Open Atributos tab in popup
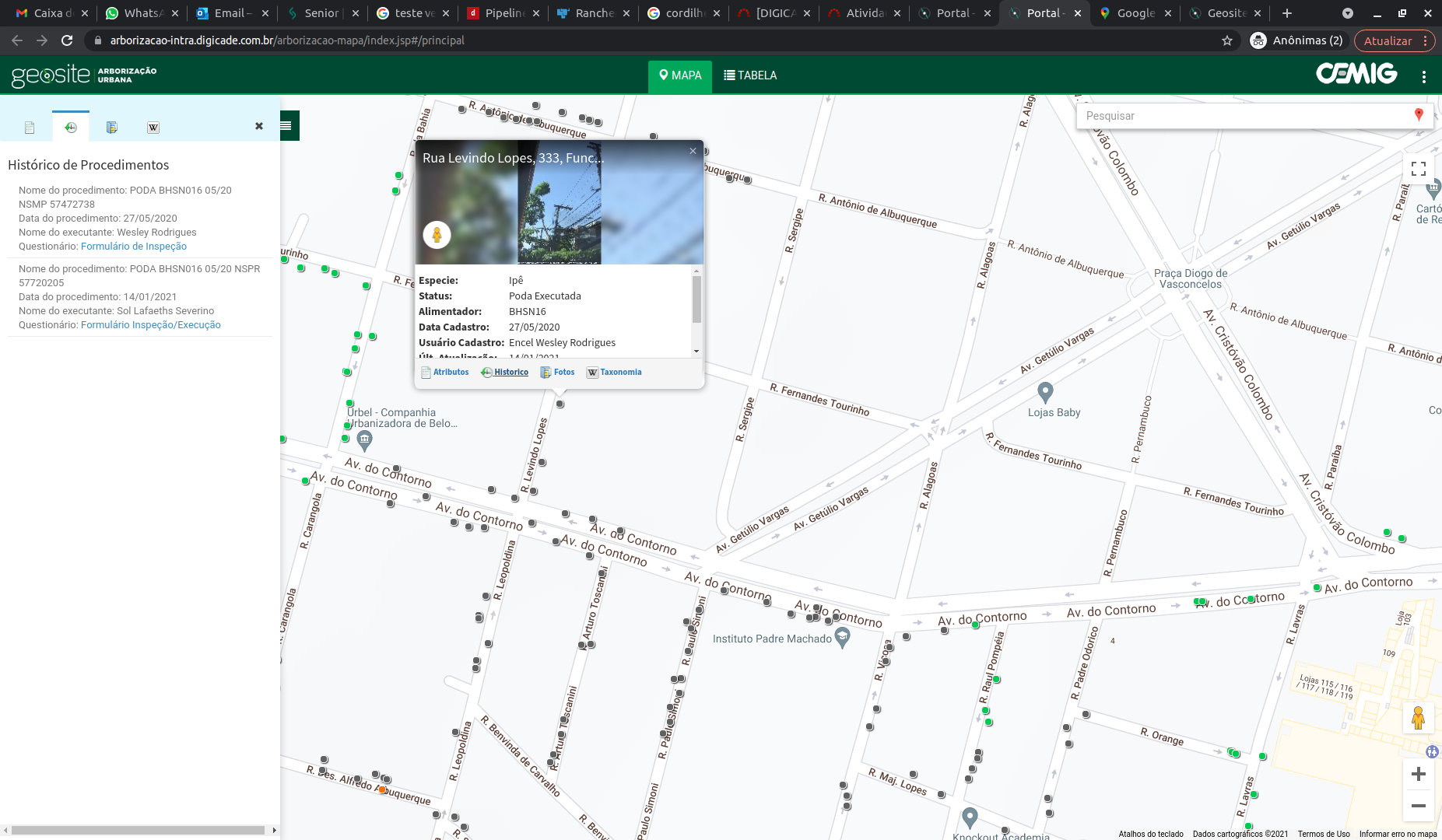 (x=445, y=373)
